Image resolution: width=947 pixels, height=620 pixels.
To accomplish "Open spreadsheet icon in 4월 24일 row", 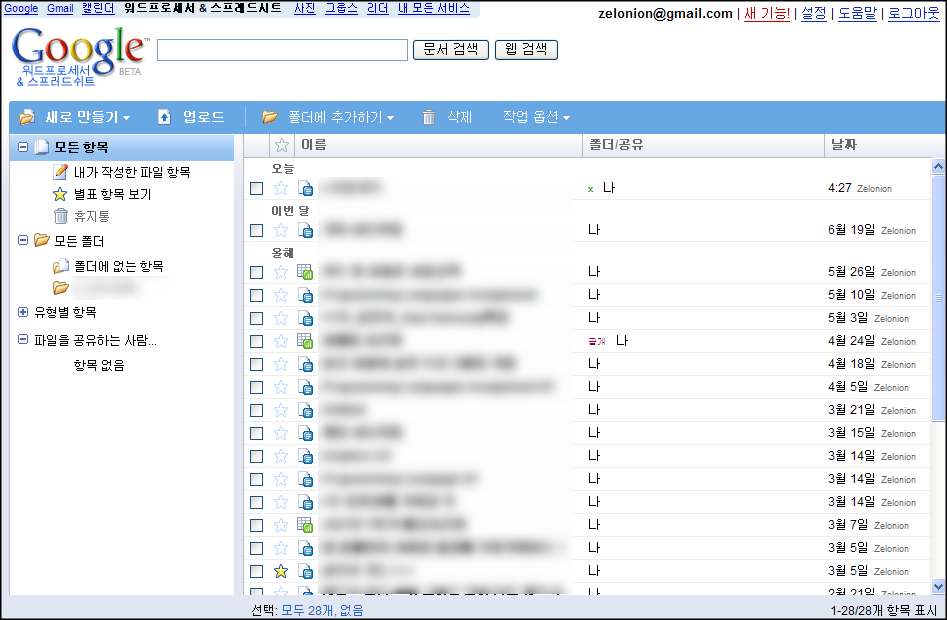I will point(305,340).
